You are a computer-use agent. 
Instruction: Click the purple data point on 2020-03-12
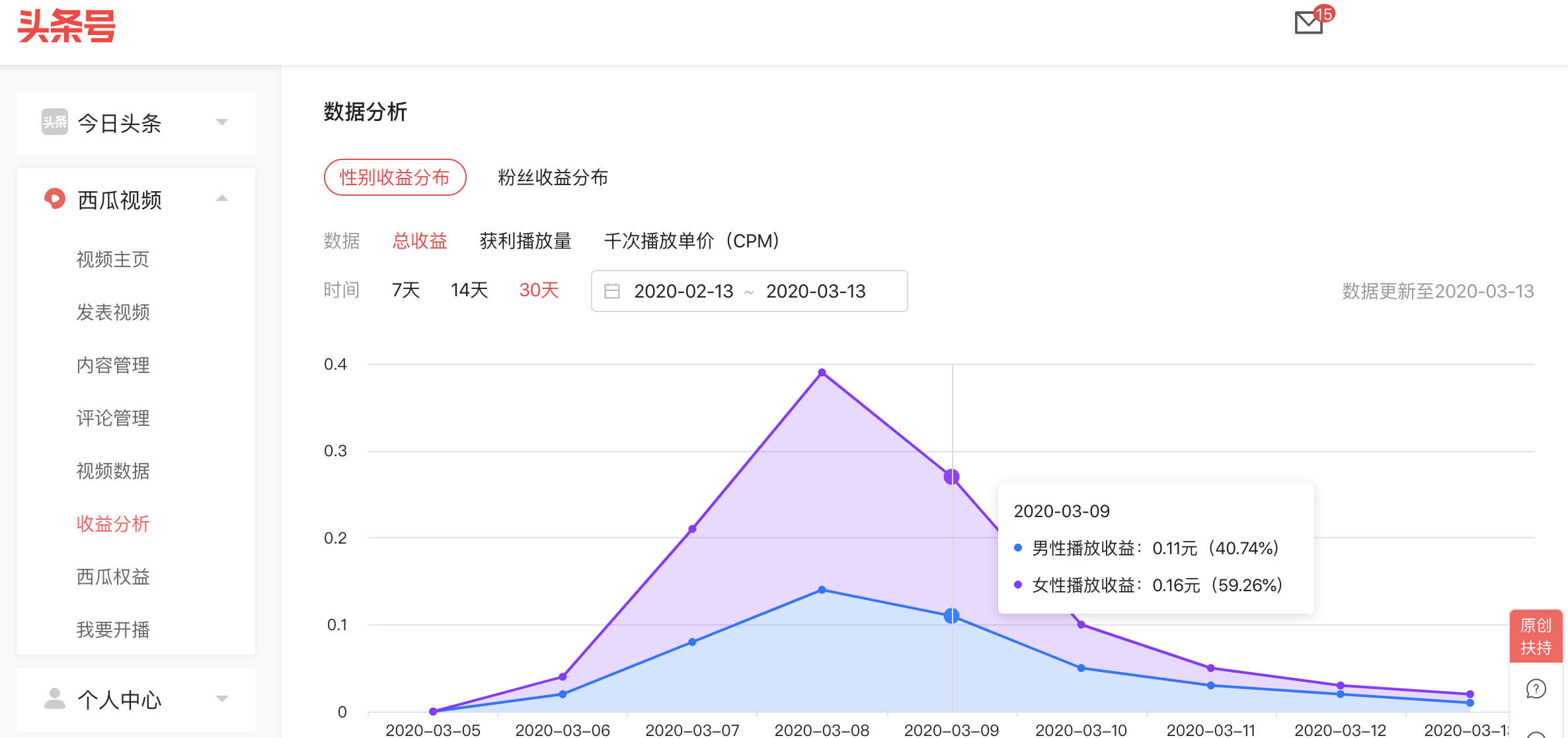(1341, 685)
